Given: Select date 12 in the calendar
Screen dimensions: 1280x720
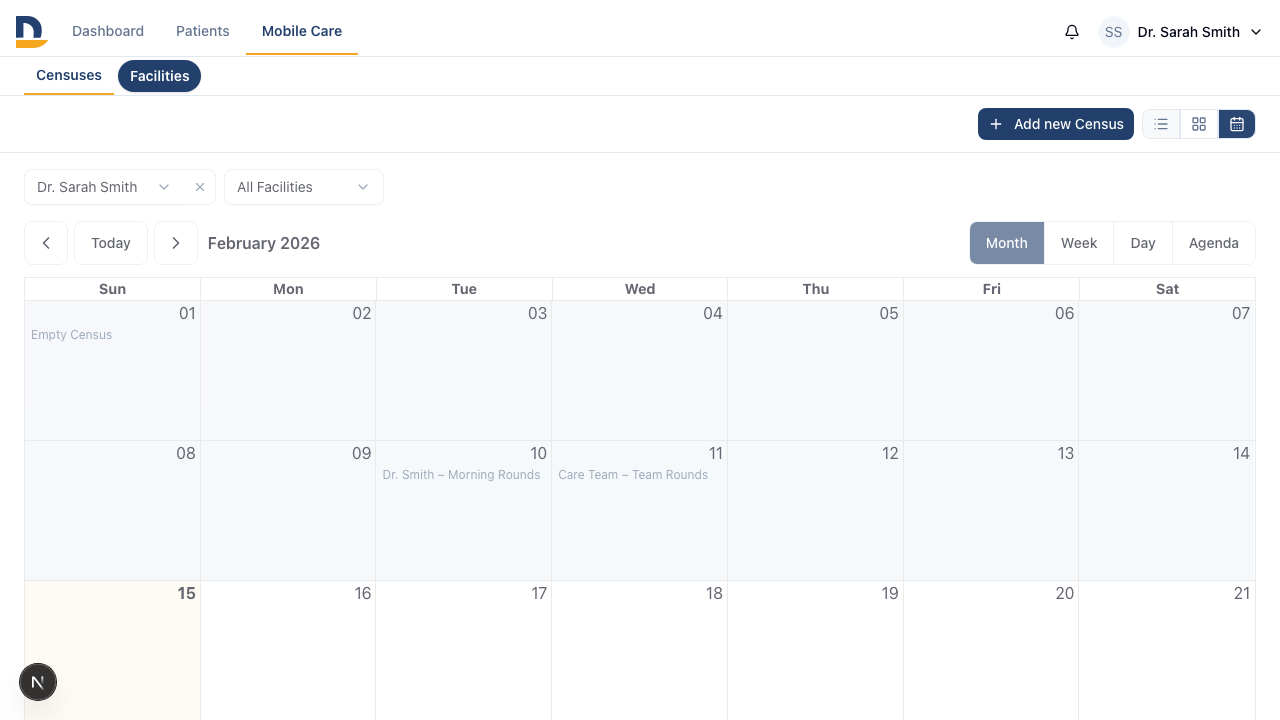Looking at the screenshot, I should [890, 453].
